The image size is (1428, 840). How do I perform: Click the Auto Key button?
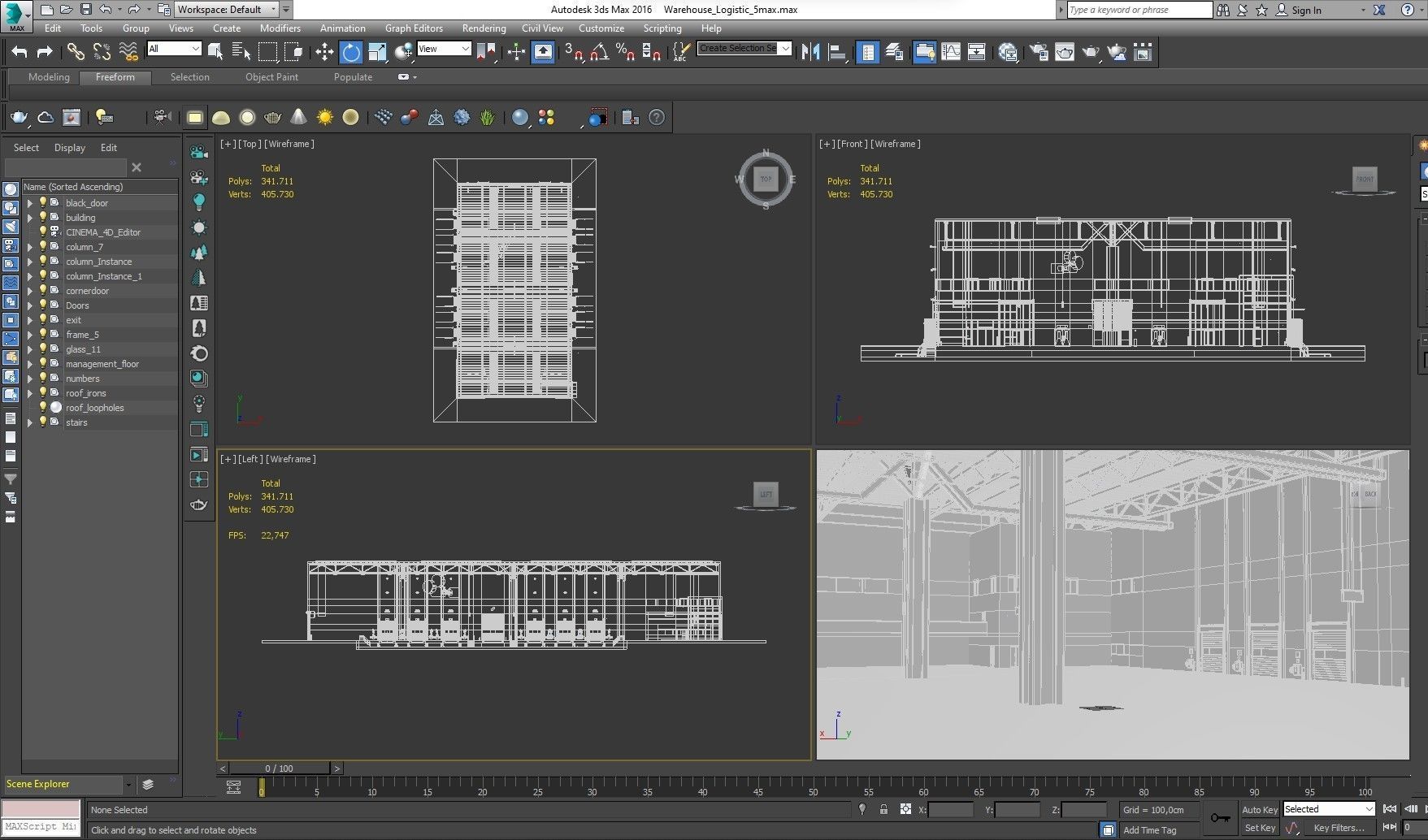[x=1260, y=809]
